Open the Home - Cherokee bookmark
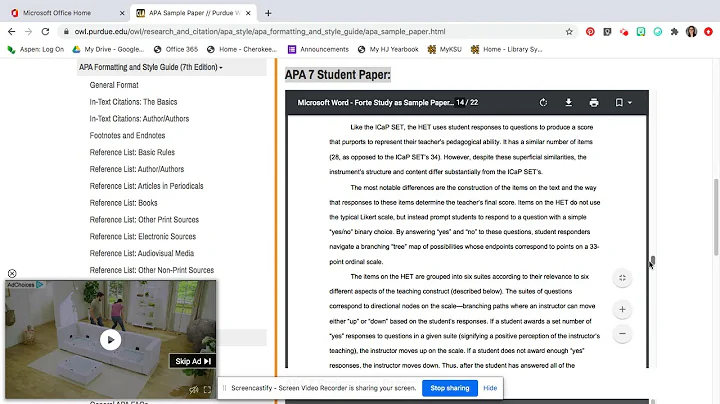 tap(242, 49)
